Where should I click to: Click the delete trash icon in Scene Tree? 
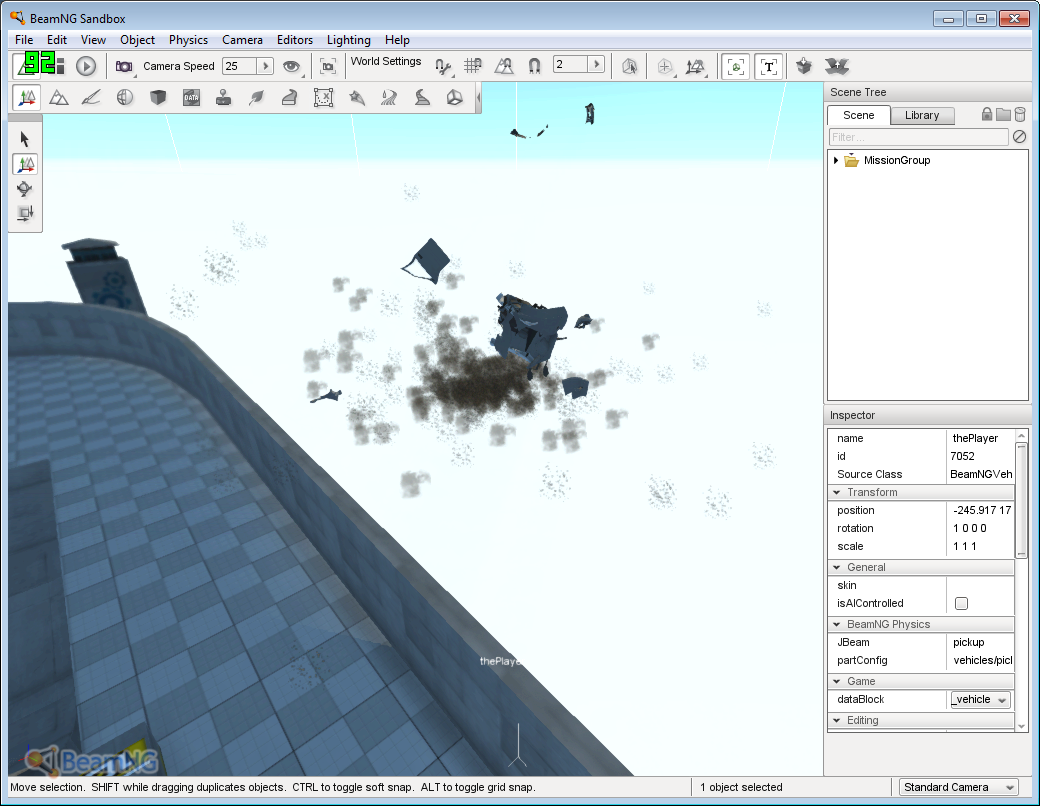(x=1020, y=115)
